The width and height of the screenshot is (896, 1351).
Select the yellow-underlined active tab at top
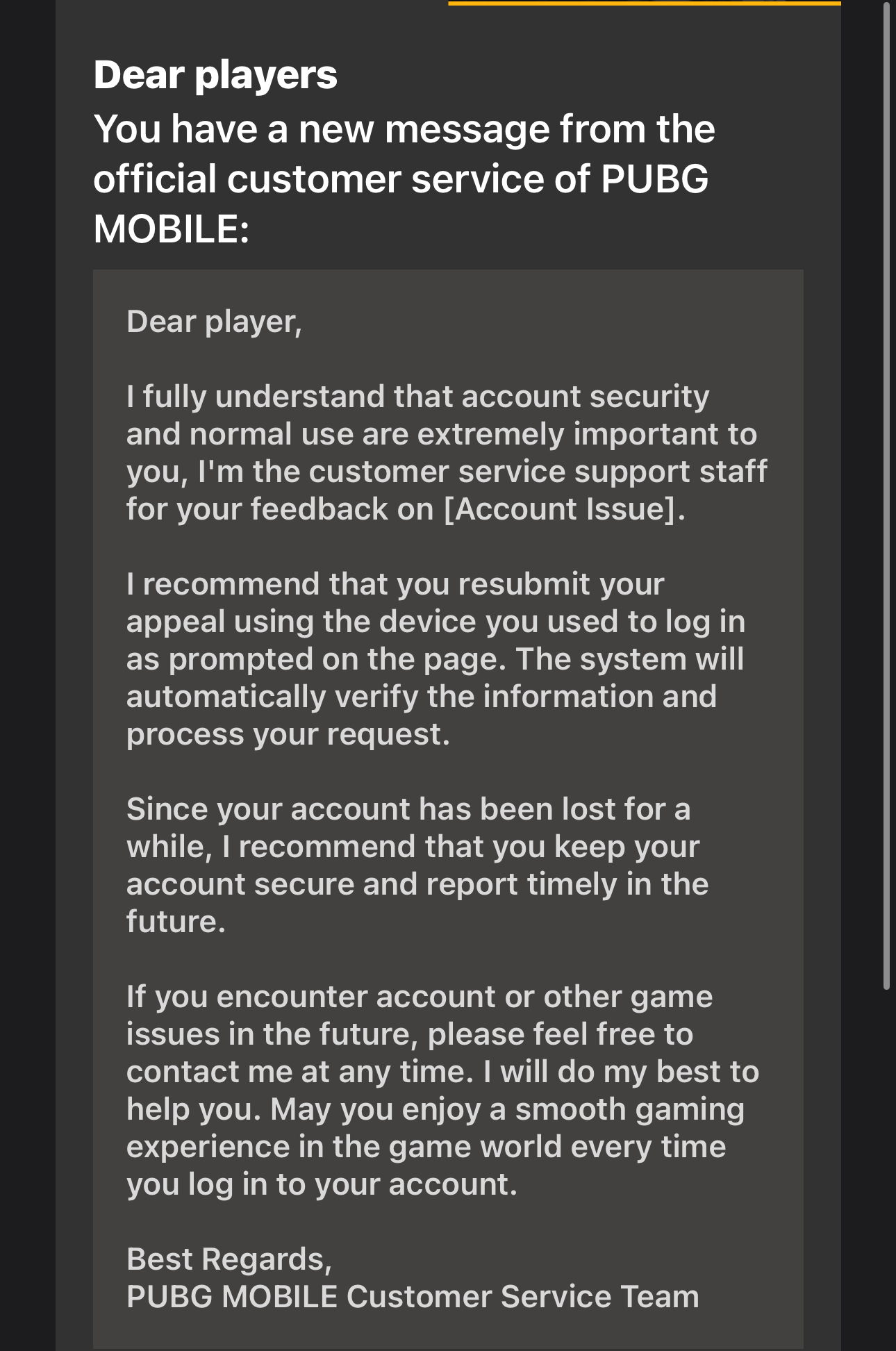645,3
